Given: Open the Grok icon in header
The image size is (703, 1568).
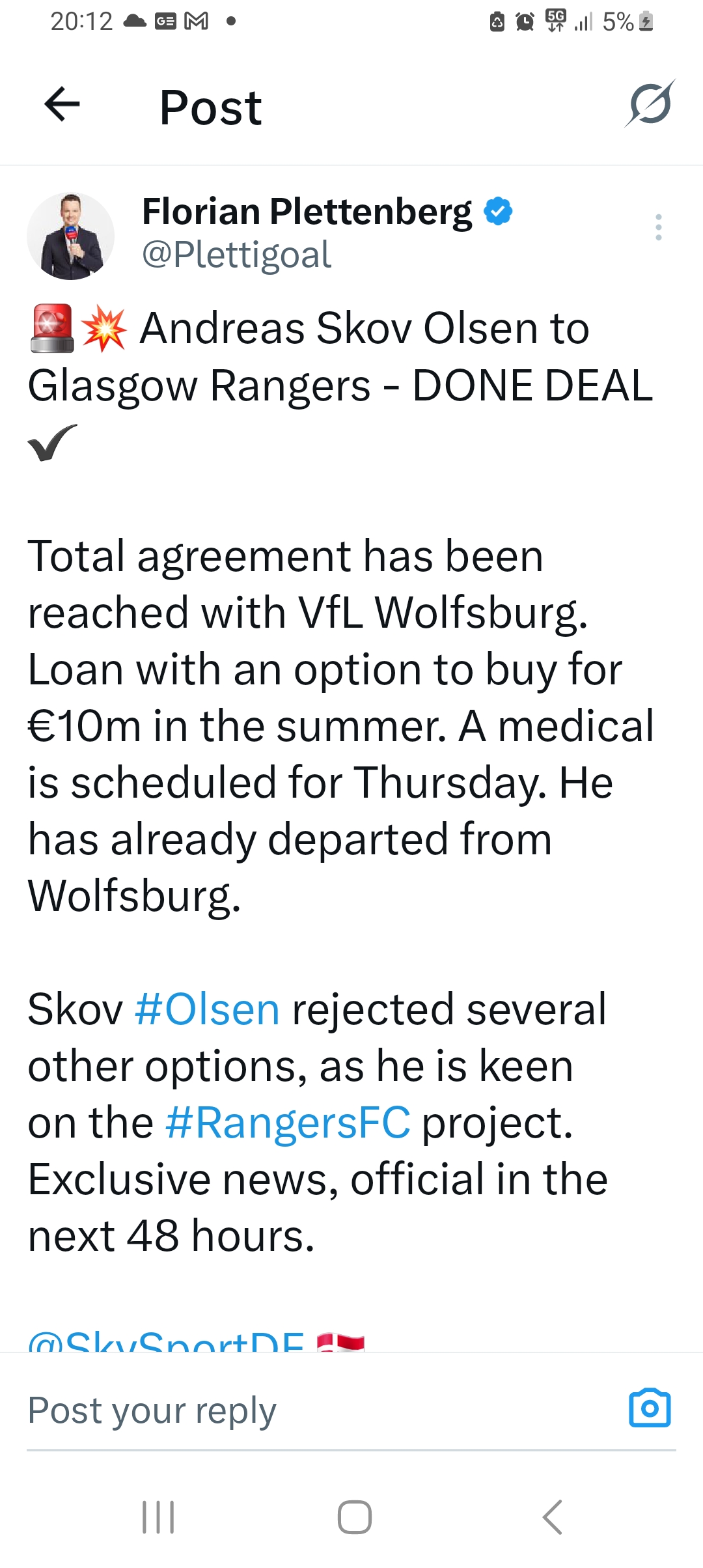Looking at the screenshot, I should click(650, 104).
